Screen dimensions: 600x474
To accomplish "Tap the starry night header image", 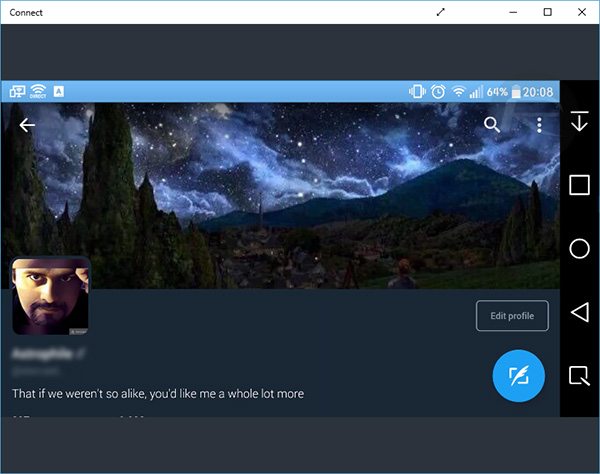I will (300, 200).
